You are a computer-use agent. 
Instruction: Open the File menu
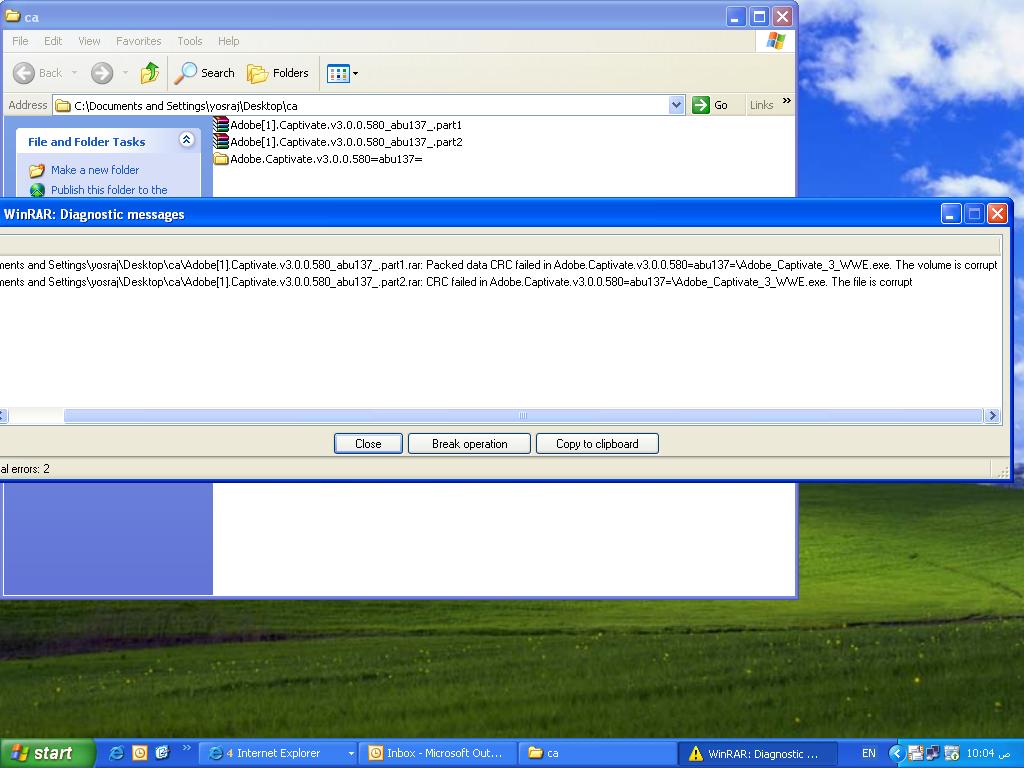(20, 41)
